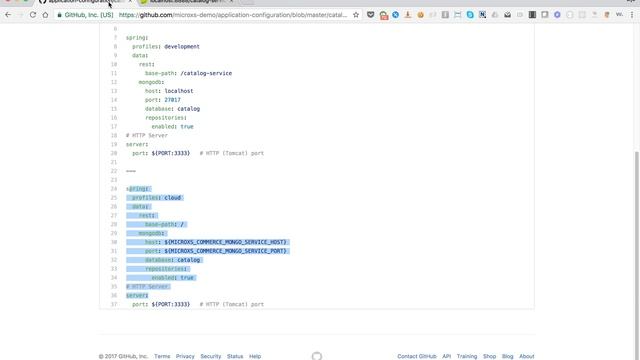Select line number 11
640x360 pixels.
pos(114,73)
